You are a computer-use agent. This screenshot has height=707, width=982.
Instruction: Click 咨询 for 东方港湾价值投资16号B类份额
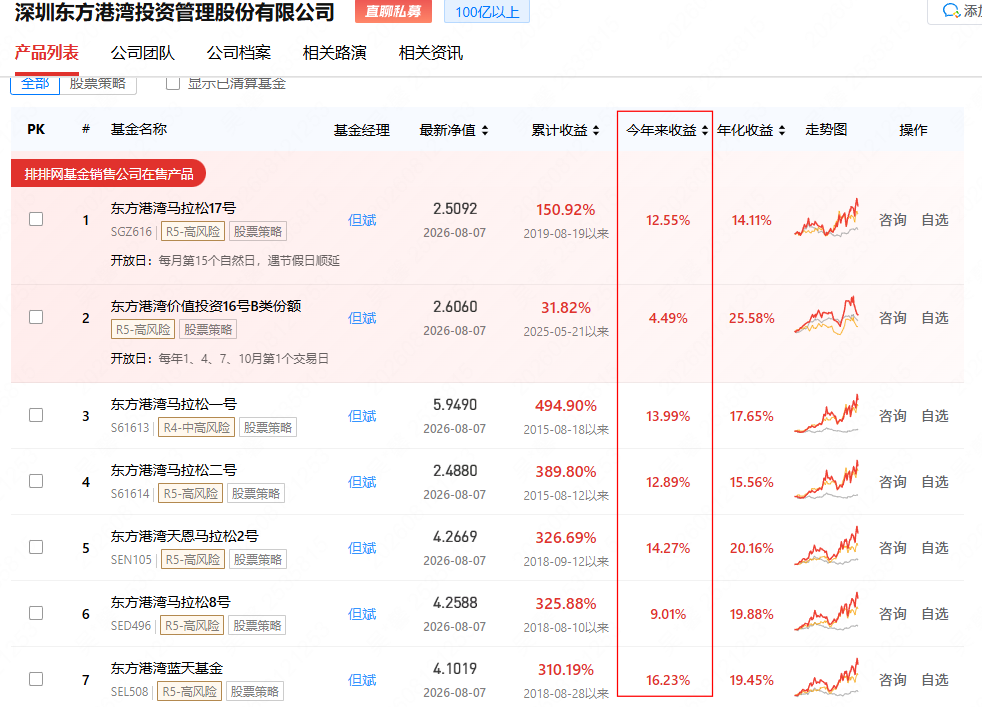[x=892, y=318]
